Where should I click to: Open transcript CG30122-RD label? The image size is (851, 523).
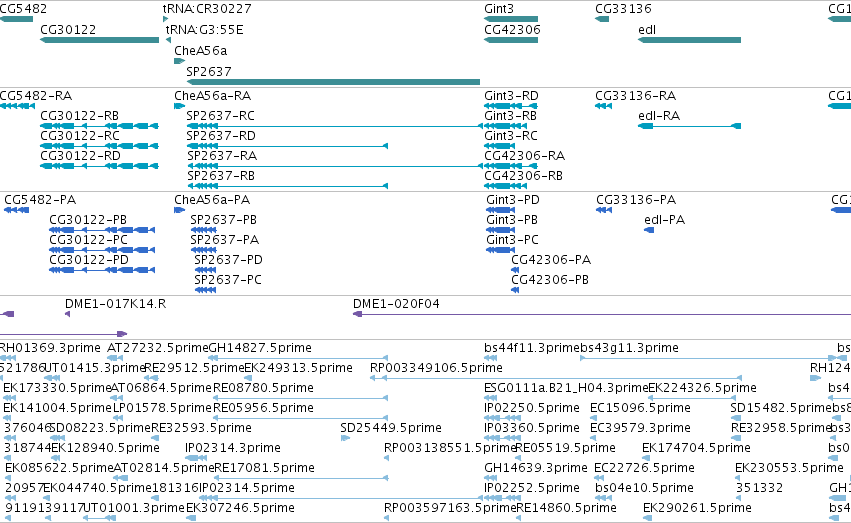[80, 156]
